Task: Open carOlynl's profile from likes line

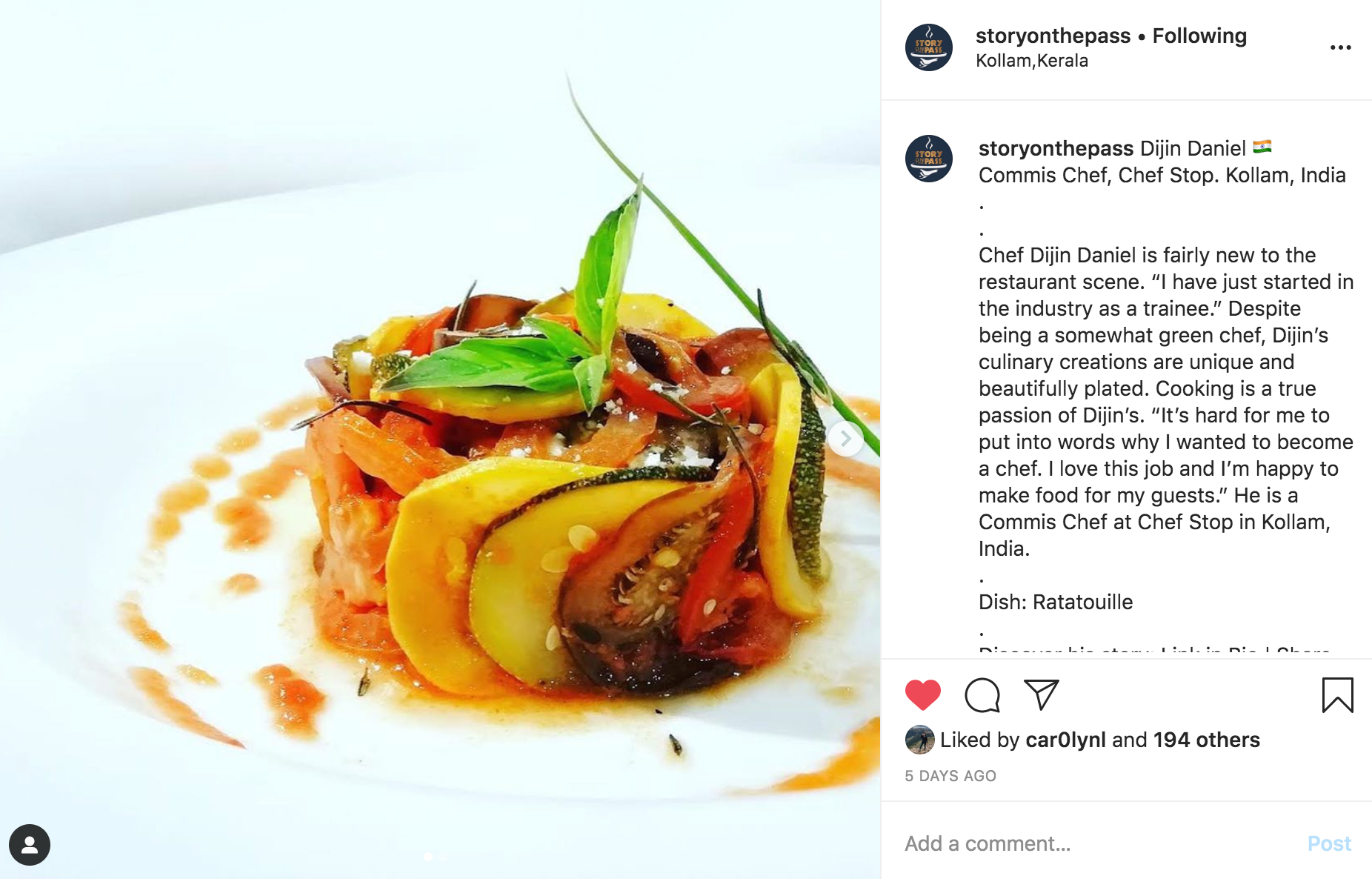Action: [1065, 740]
